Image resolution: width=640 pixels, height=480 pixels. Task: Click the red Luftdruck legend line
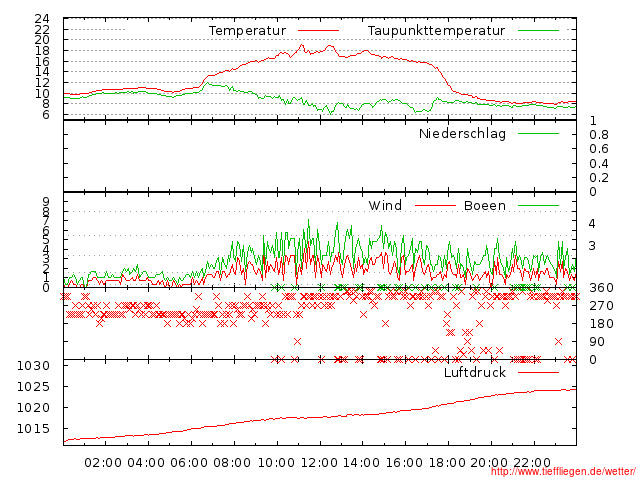click(x=538, y=372)
